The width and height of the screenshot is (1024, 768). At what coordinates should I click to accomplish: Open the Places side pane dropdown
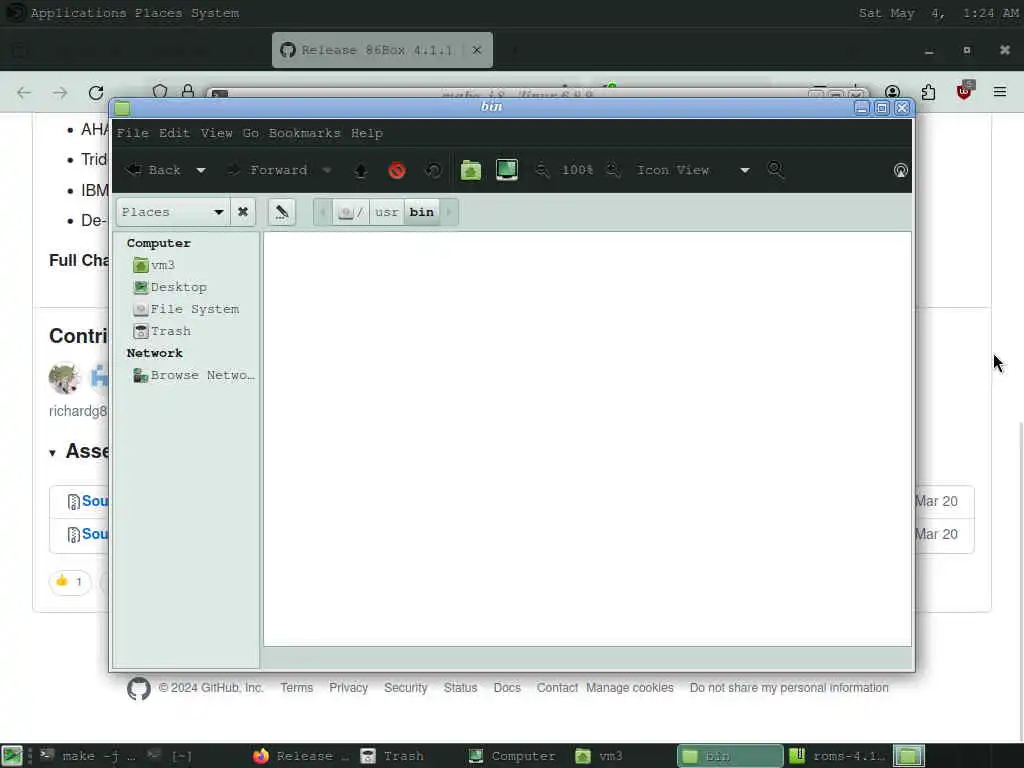click(173, 212)
